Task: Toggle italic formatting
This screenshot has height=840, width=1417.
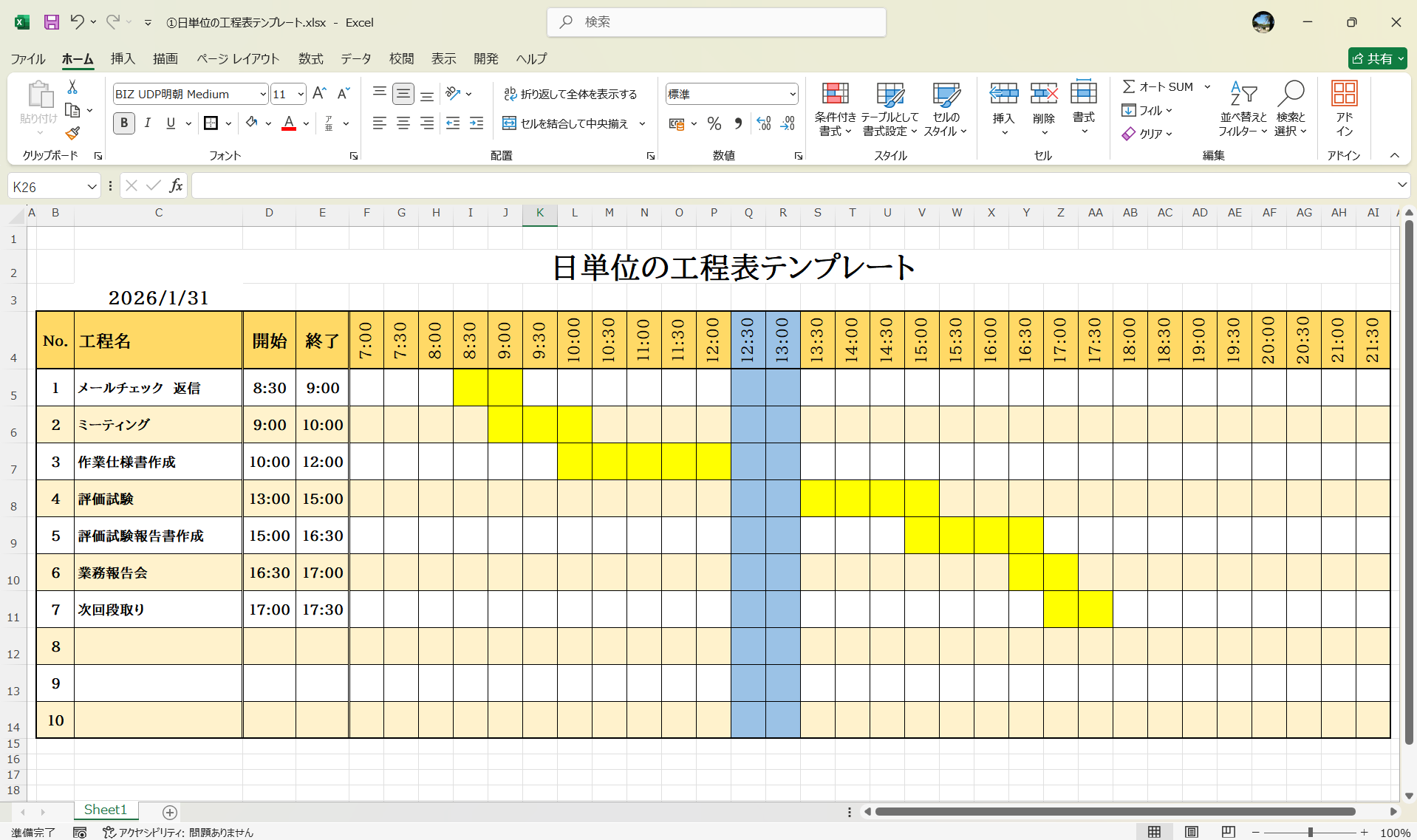Action: [x=147, y=123]
